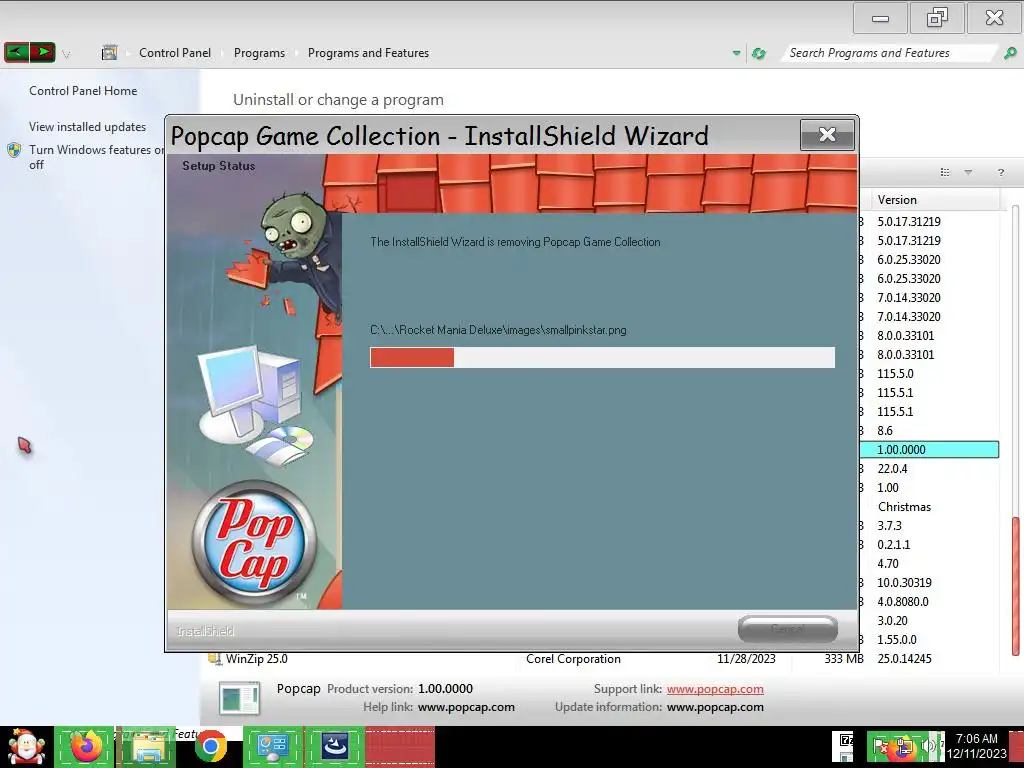This screenshot has height=768, width=1024.
Task: Click the Popcap program thumbnail in details pane
Action: [239, 698]
